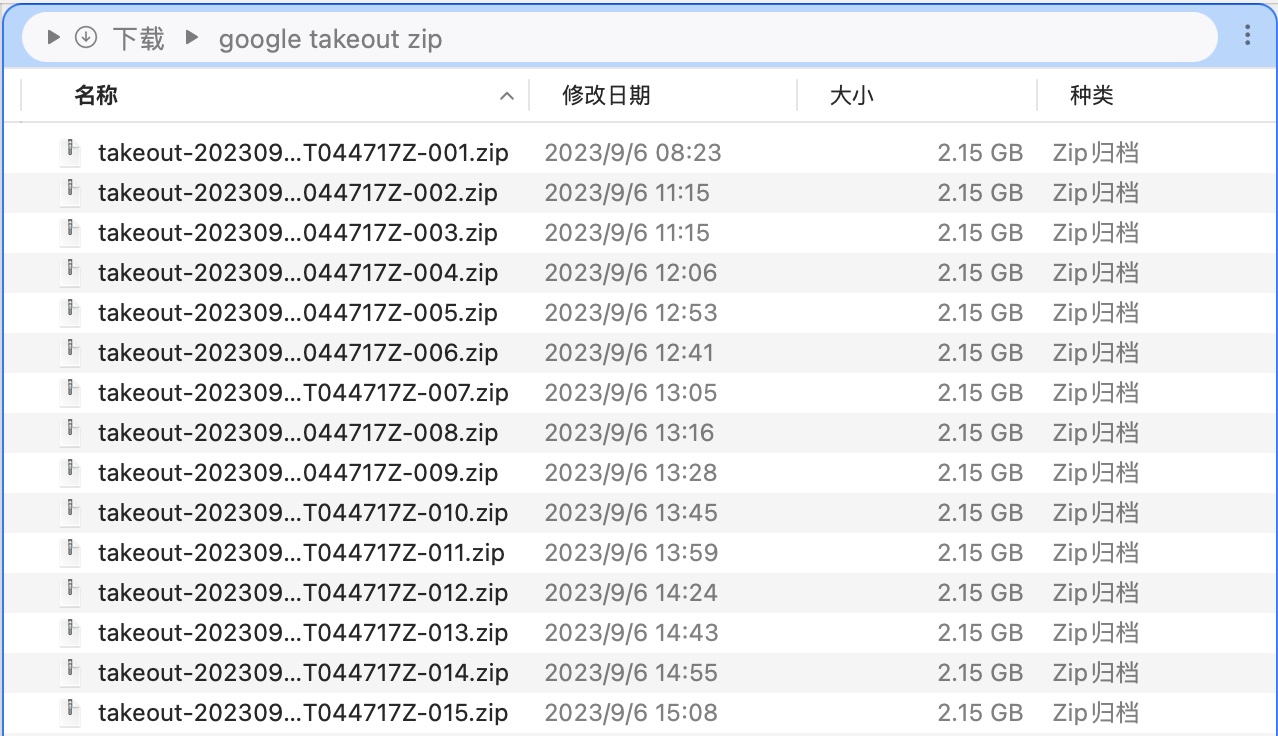
Task: Click the zip icon of takeout 007.zip
Action: [x=70, y=391]
